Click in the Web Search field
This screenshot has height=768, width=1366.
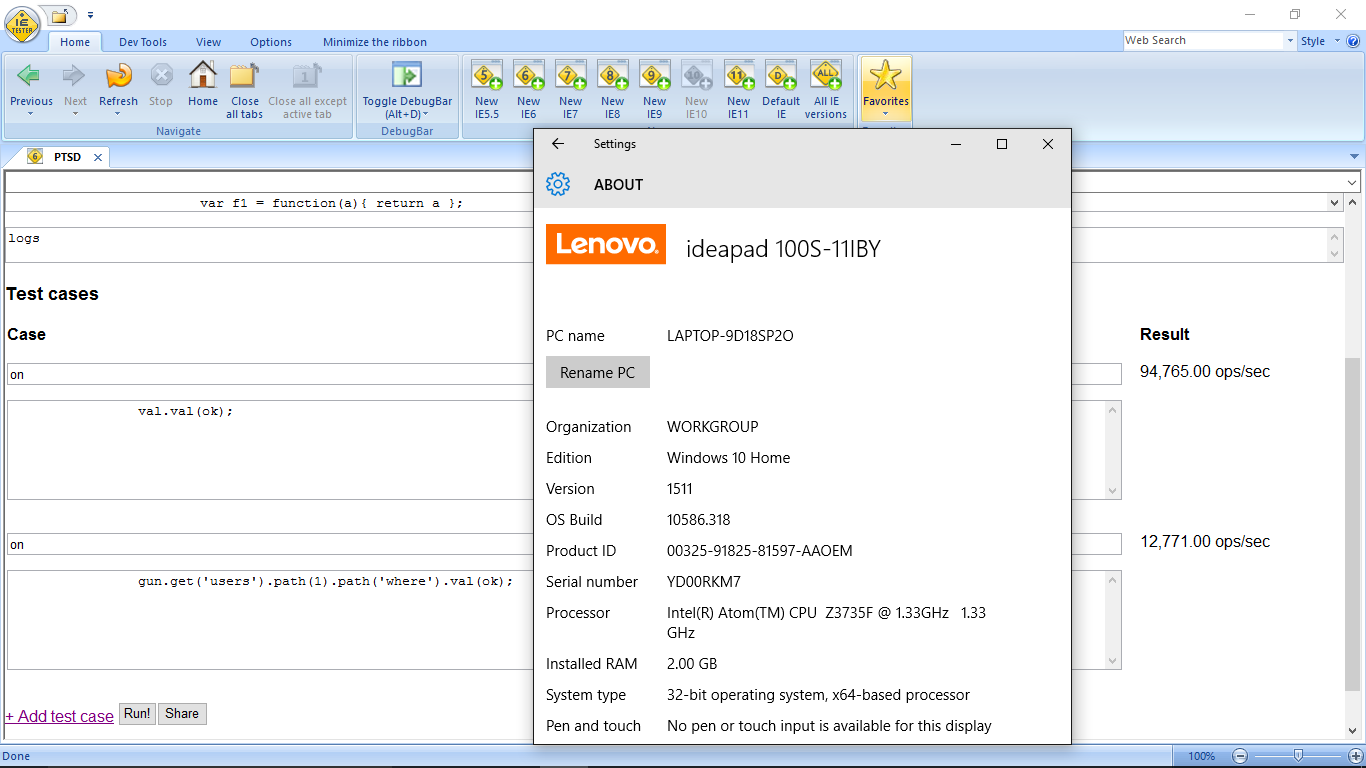click(x=1203, y=41)
